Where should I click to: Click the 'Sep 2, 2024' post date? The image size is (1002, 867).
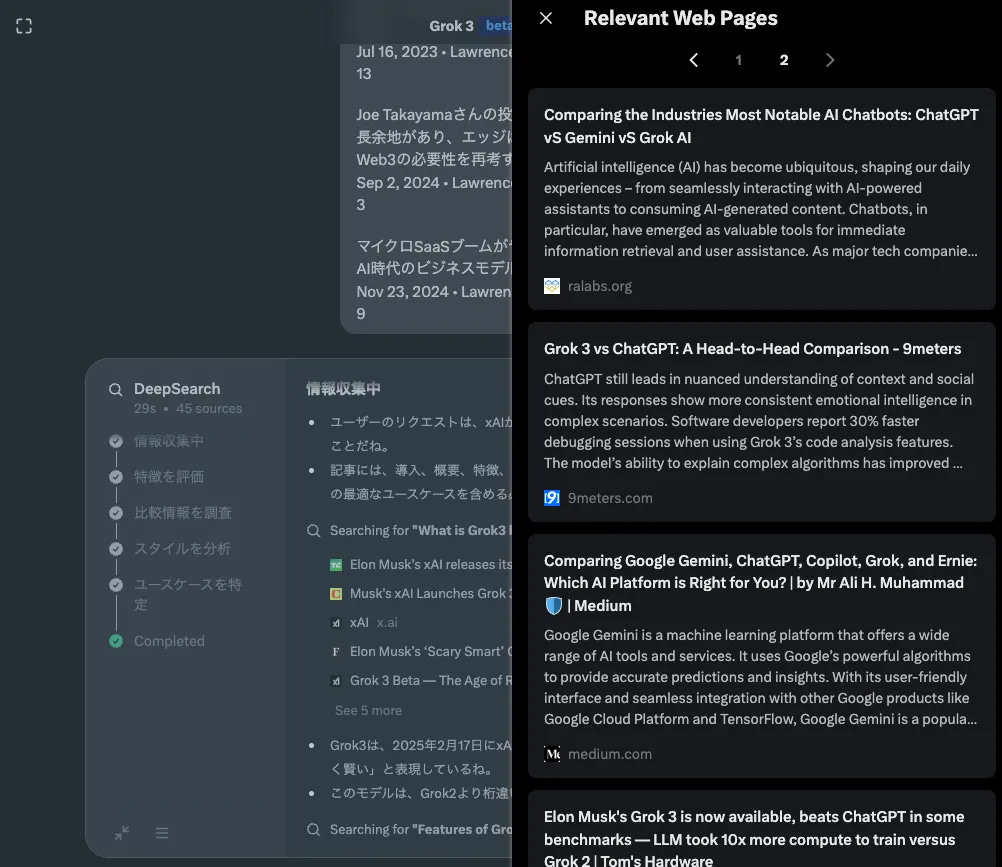pos(397,183)
